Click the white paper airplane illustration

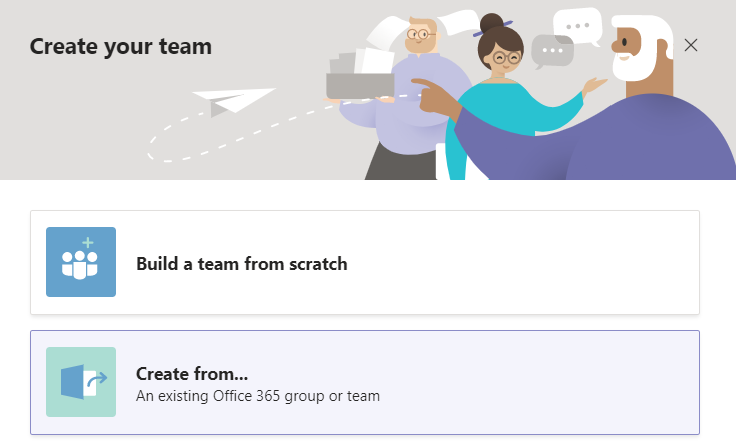pyautogui.click(x=233, y=102)
